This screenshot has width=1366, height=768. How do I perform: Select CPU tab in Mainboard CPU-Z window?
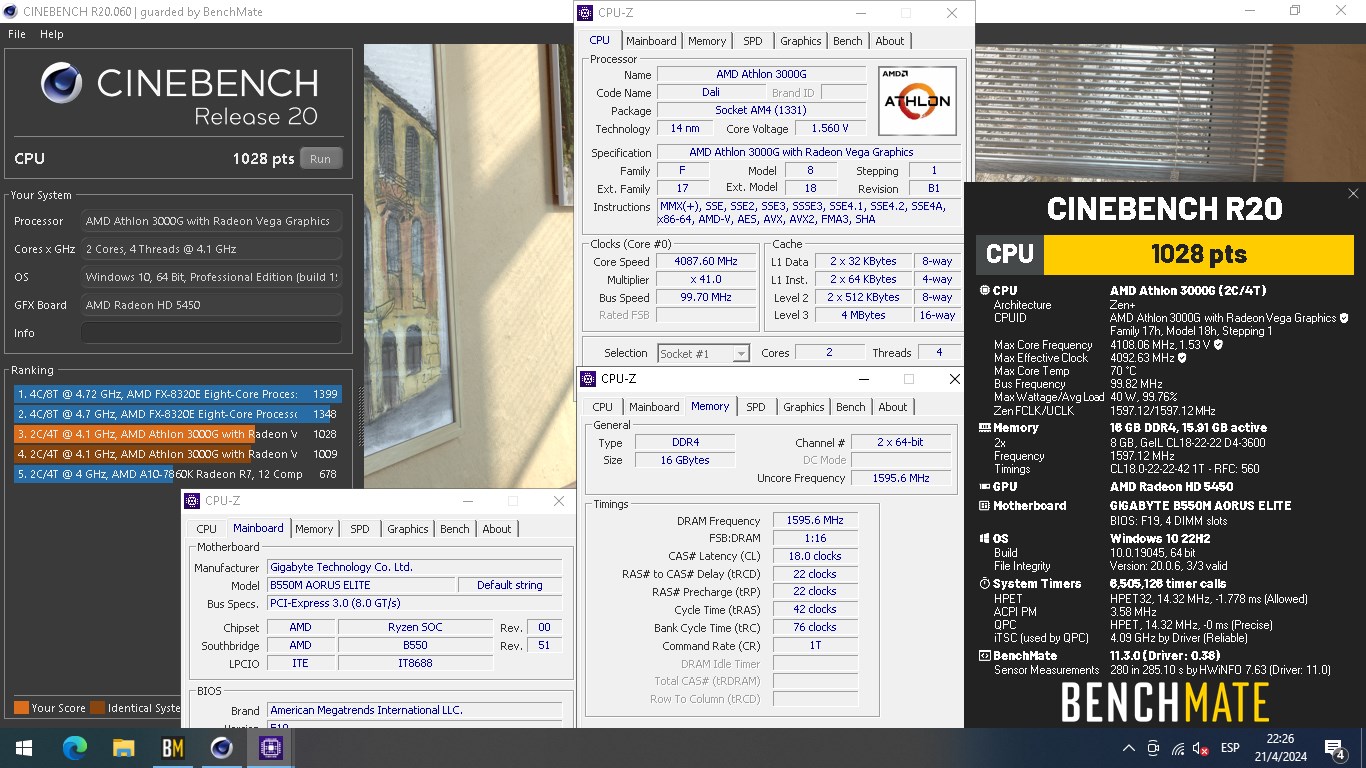(x=206, y=529)
